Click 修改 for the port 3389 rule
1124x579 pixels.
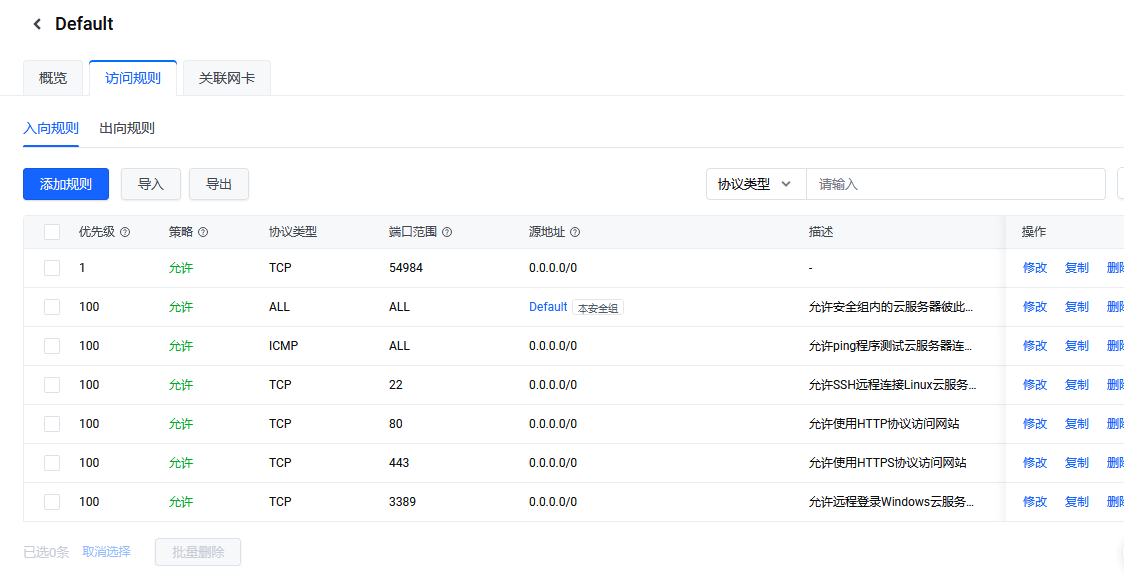click(x=1034, y=502)
